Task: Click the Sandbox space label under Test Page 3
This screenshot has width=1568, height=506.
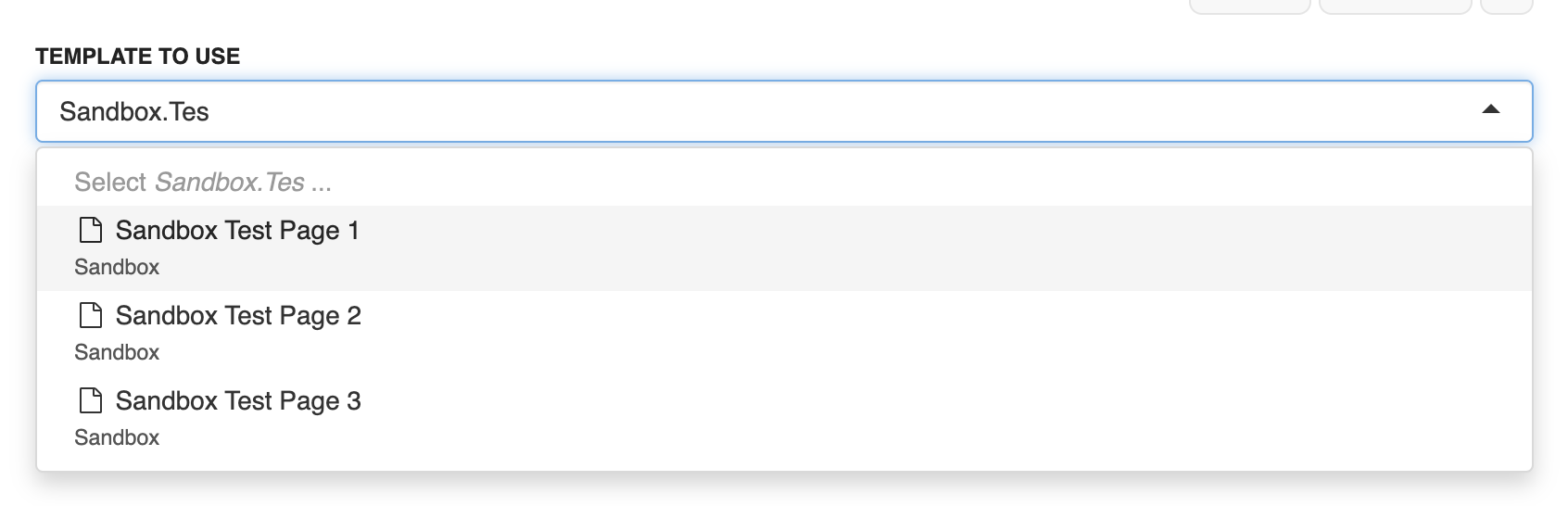Action: (117, 437)
